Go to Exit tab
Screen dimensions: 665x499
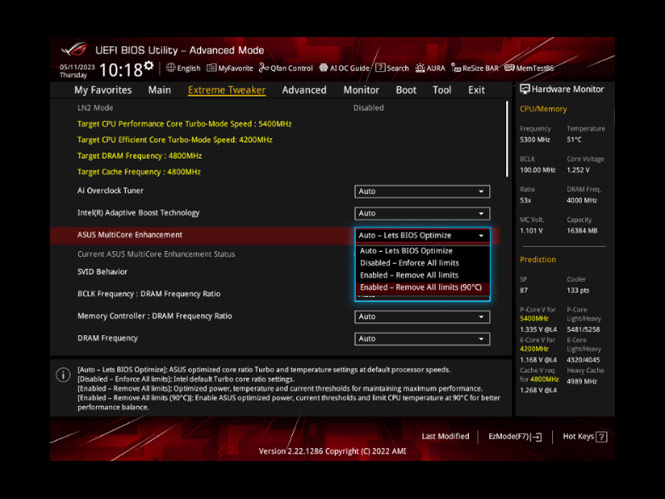coord(476,90)
